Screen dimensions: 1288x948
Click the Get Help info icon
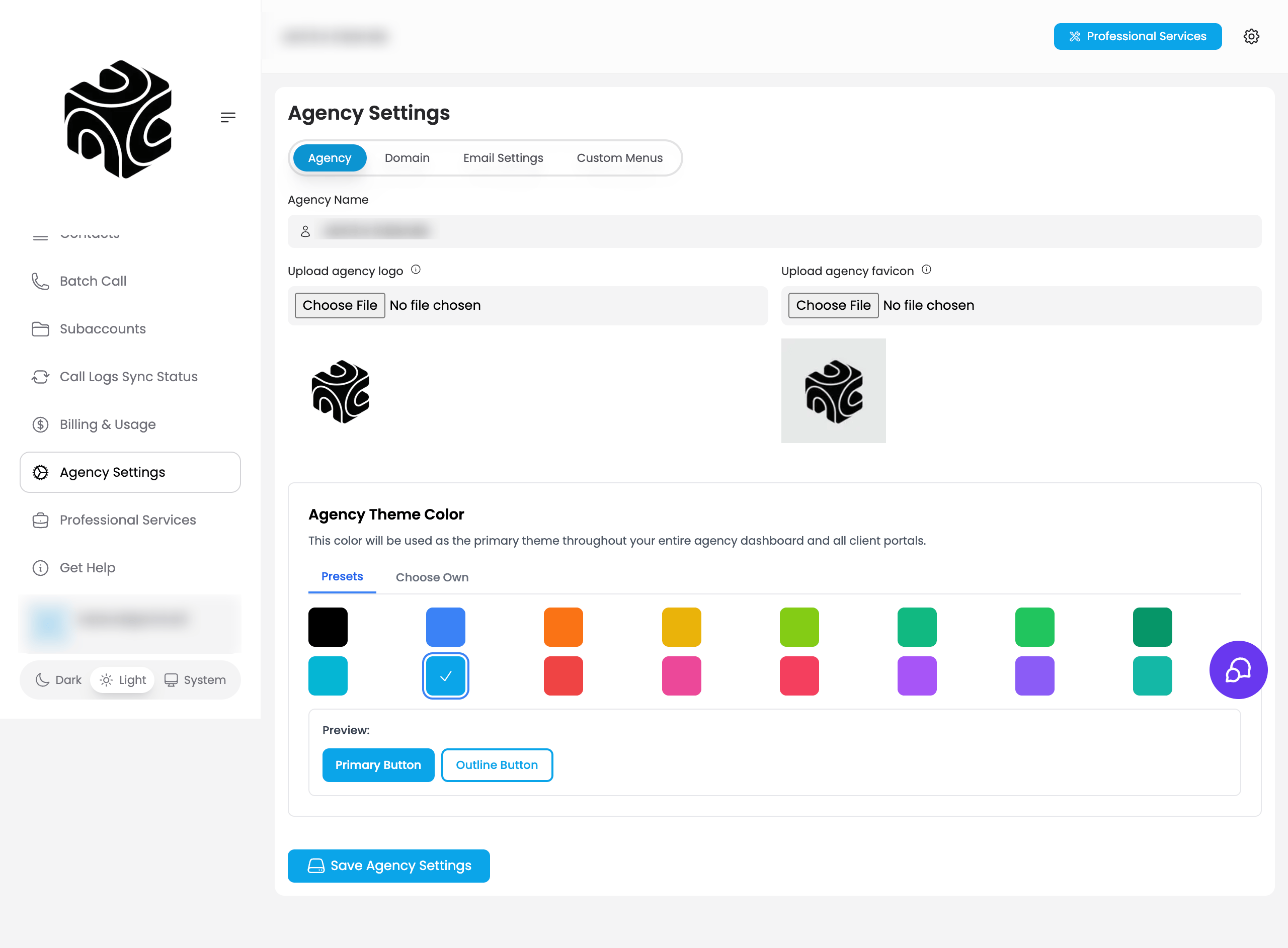point(40,567)
